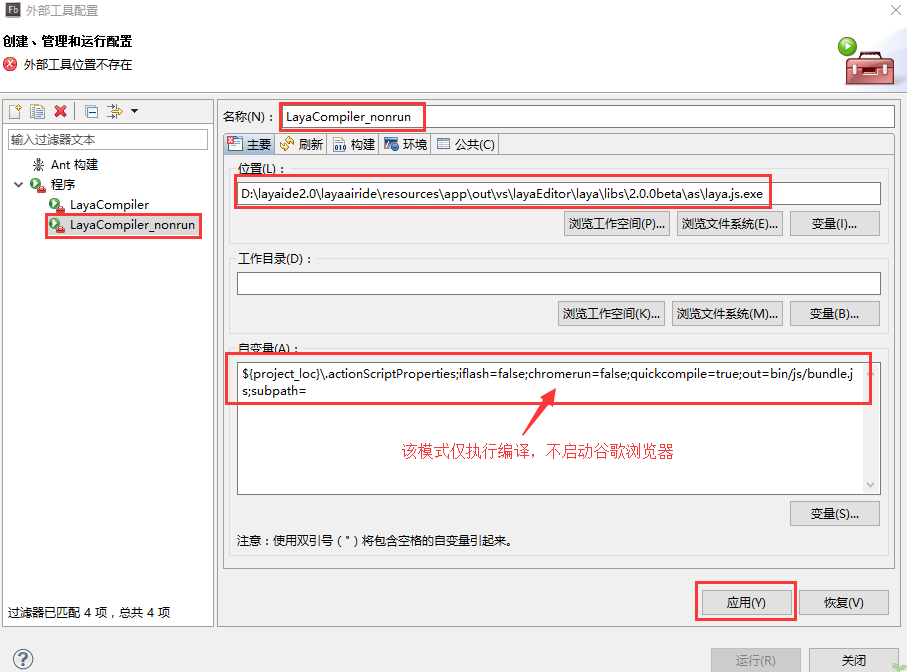Switch to 构建 tab
Screen dimensions: 907x672
[x=353, y=144]
